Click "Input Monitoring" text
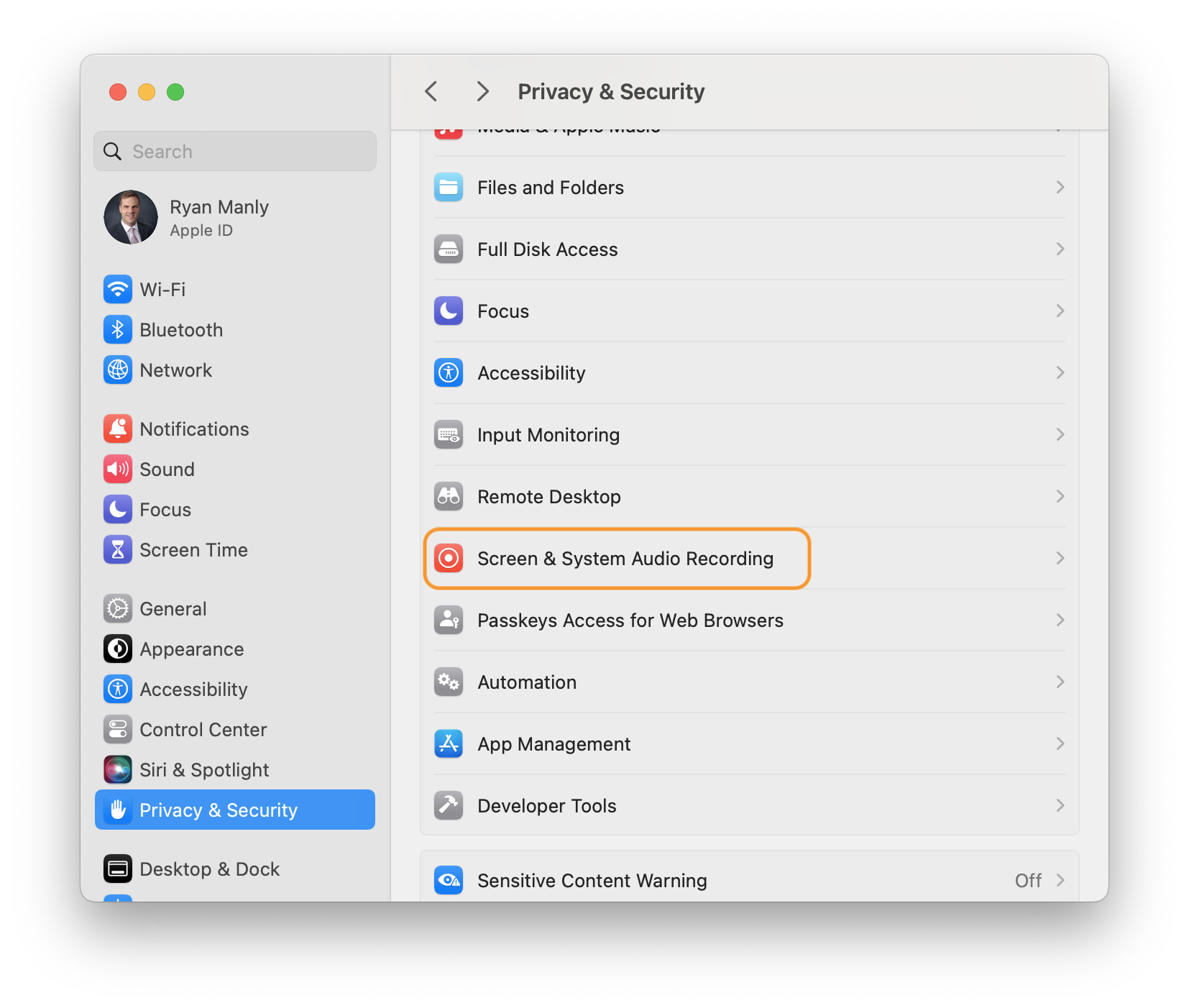The height and width of the screenshot is (1008, 1189). pos(548,435)
